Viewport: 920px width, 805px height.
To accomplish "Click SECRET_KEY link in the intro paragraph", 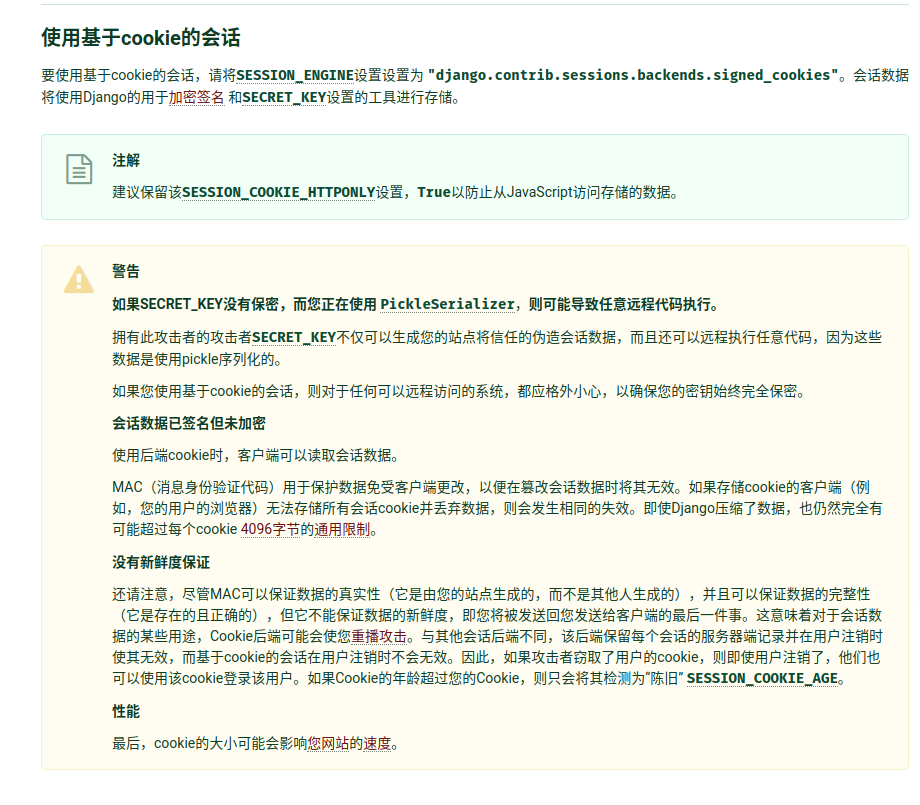I will (x=284, y=98).
